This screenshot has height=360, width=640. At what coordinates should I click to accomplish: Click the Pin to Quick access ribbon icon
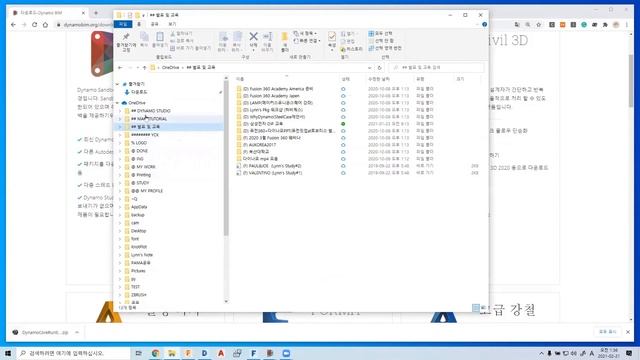coord(126,37)
